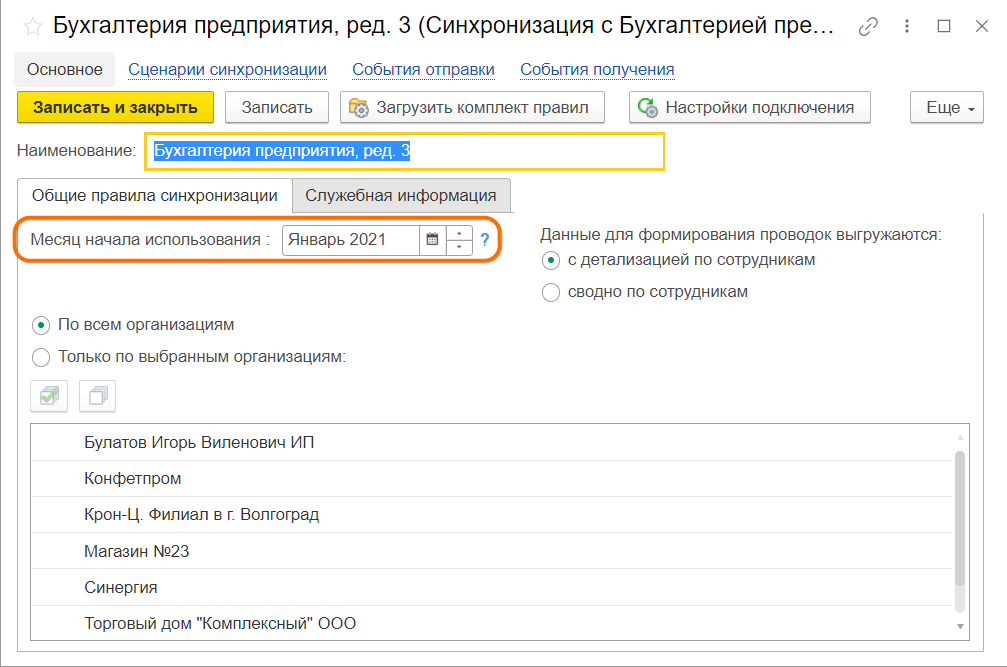Open the 'Еще' dropdown menu
This screenshot has width=1007, height=667.
(947, 107)
